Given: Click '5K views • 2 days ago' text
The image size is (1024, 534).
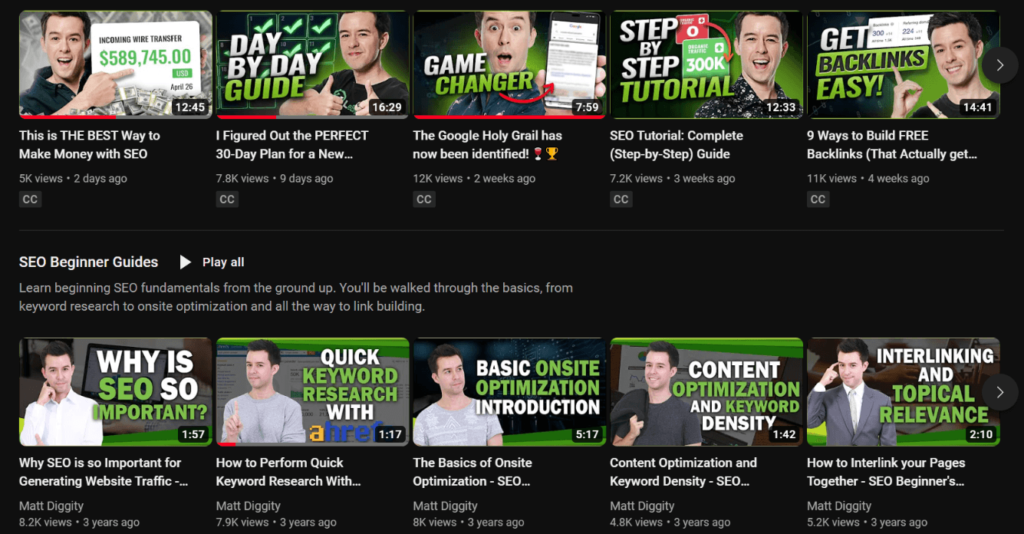Looking at the screenshot, I should [73, 178].
